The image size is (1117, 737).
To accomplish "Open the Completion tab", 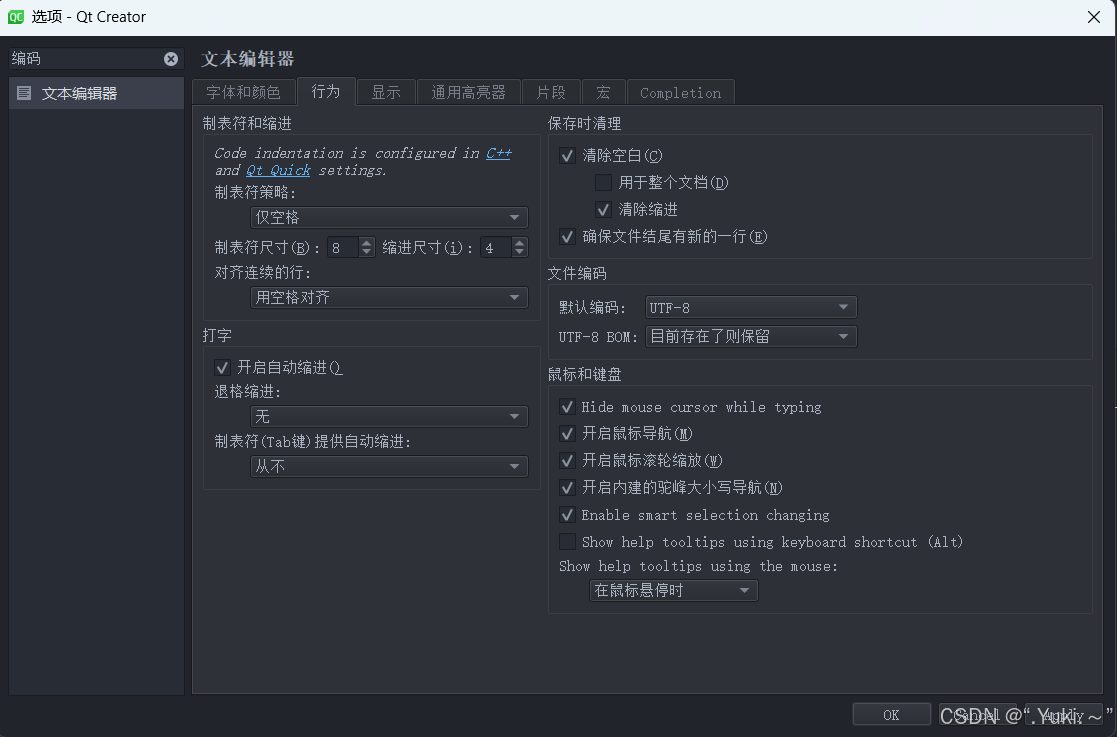I will coord(680,92).
